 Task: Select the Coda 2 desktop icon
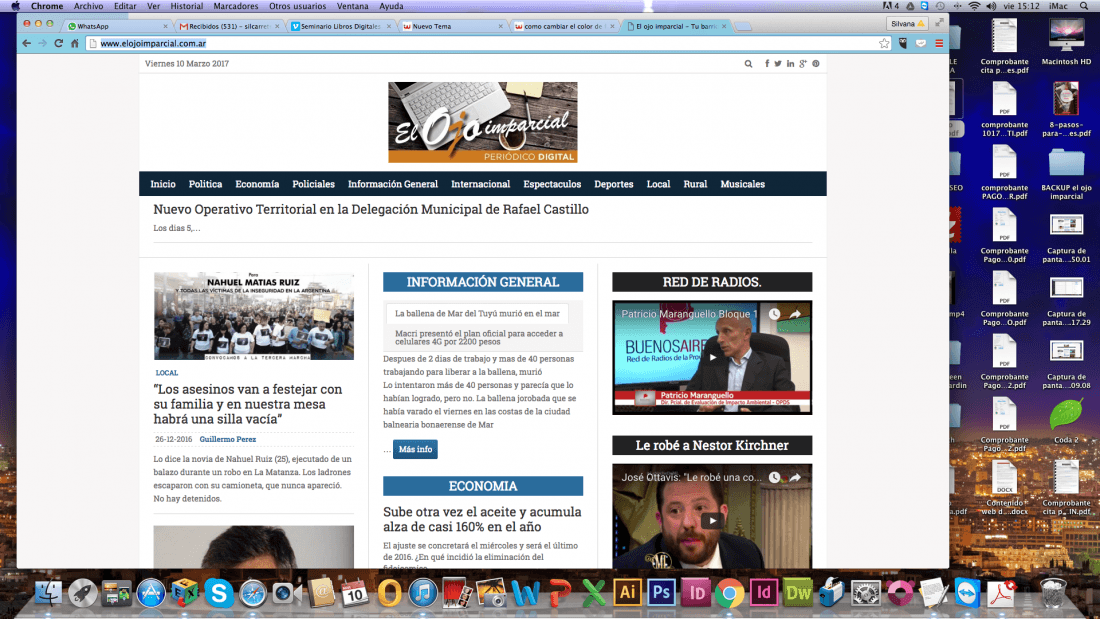(1066, 420)
